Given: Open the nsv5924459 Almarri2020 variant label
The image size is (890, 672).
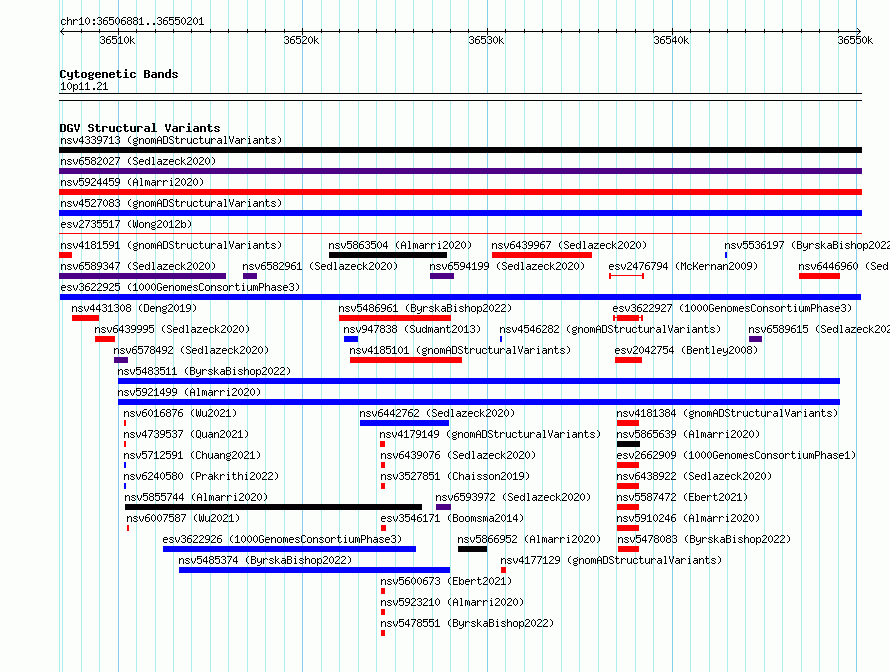Looking at the screenshot, I should 132,182.
